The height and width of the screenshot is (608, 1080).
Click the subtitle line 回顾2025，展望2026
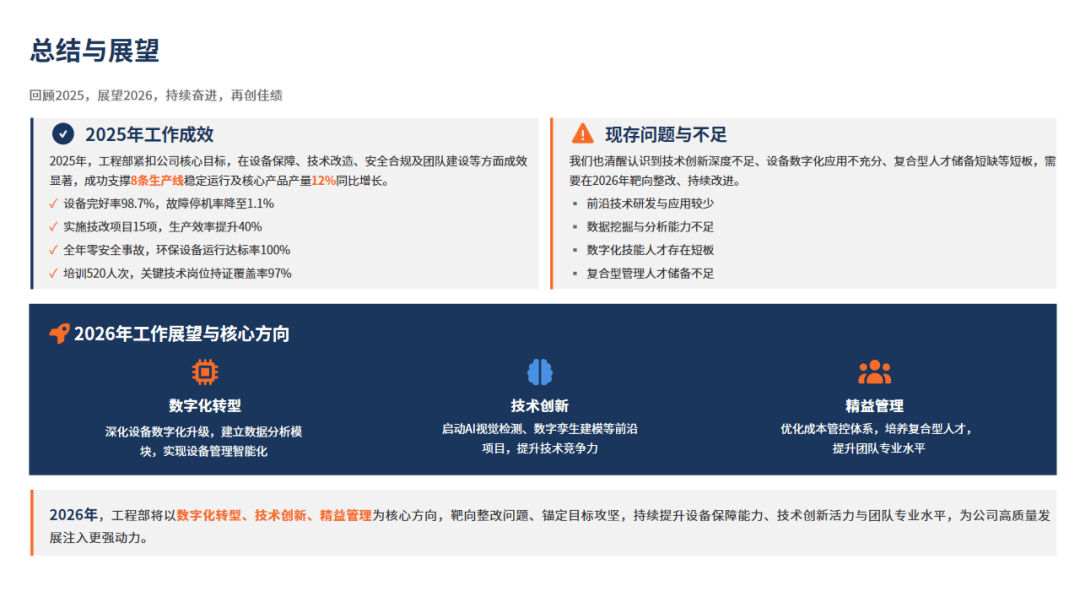[x=156, y=96]
